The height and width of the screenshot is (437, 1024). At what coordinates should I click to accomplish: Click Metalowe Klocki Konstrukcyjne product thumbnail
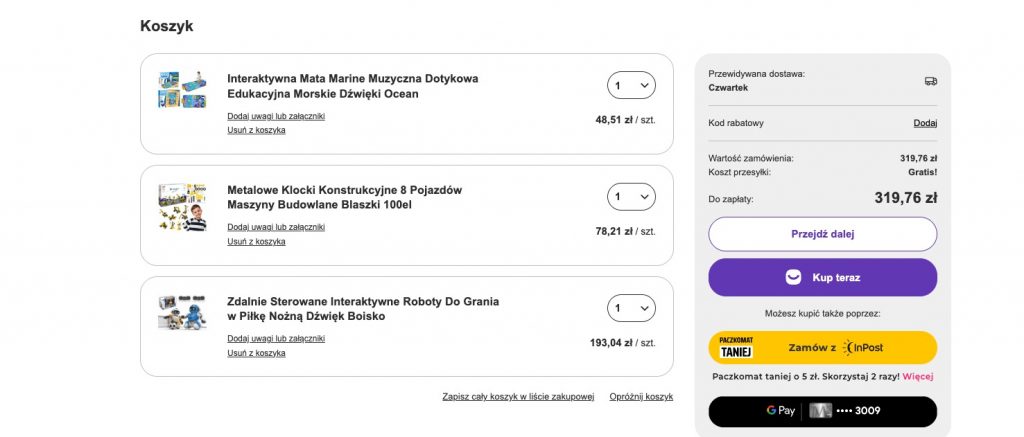pos(182,207)
